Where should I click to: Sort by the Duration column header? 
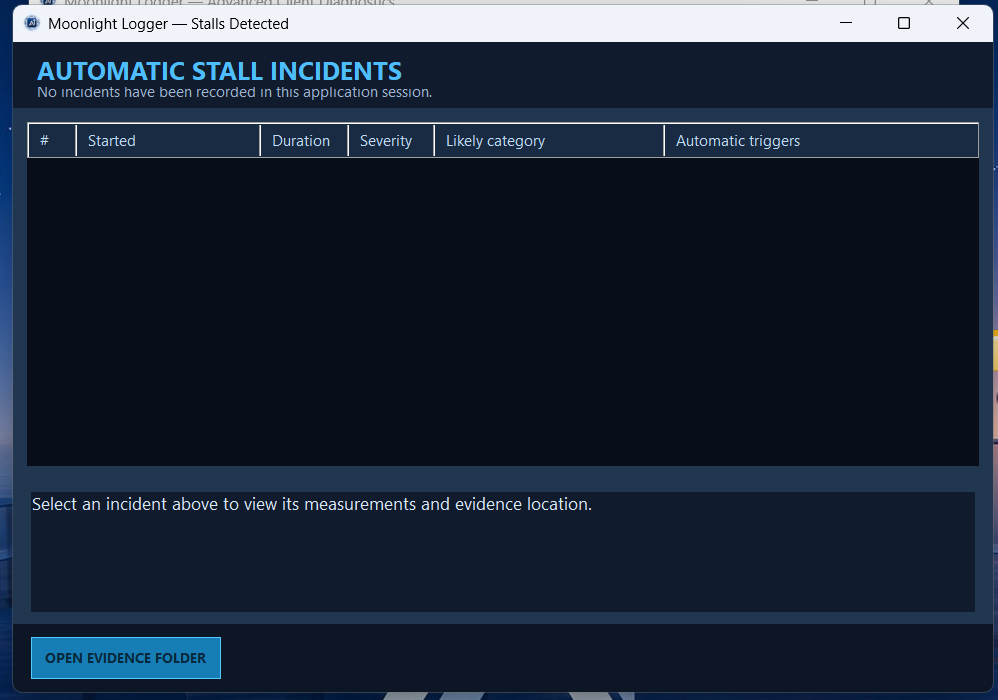[x=304, y=141]
